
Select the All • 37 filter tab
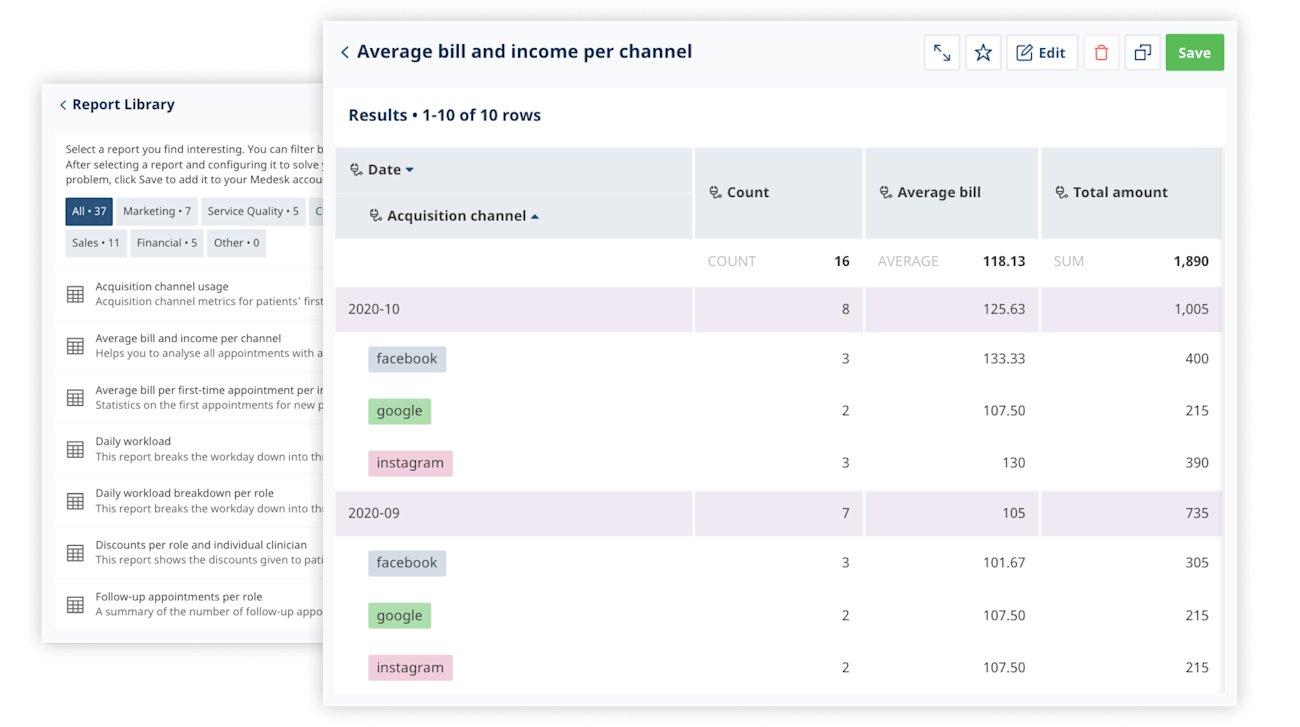pos(89,211)
